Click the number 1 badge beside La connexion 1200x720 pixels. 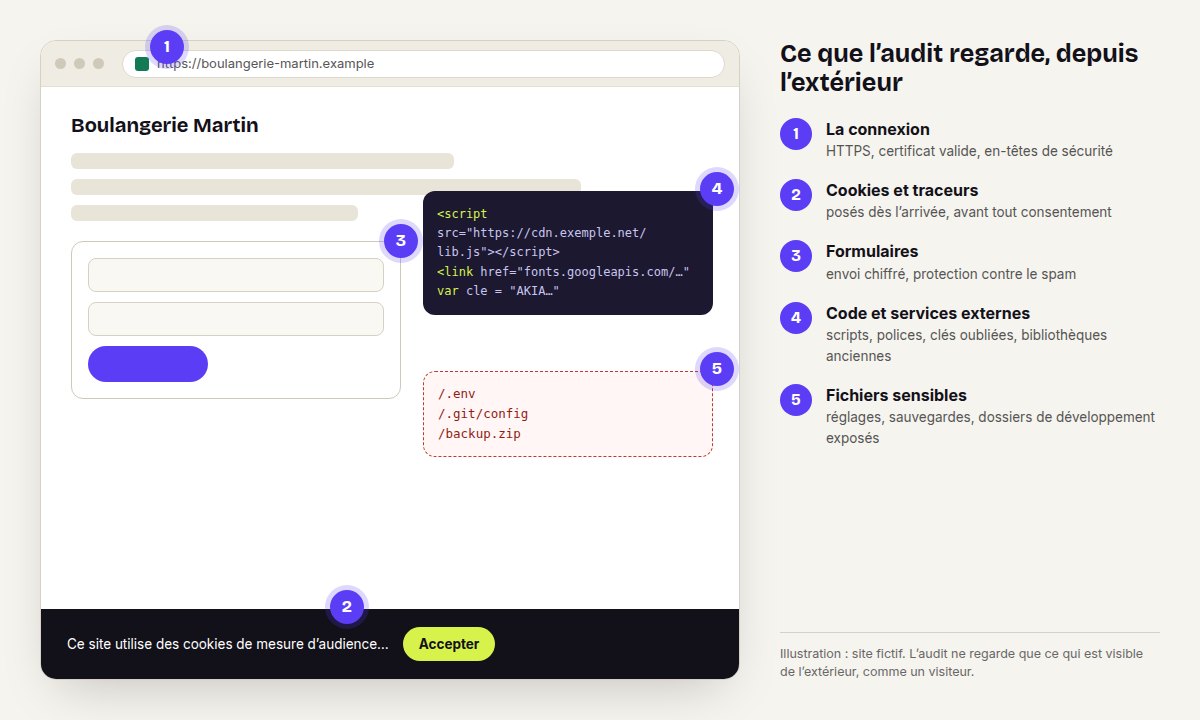pyautogui.click(x=796, y=134)
